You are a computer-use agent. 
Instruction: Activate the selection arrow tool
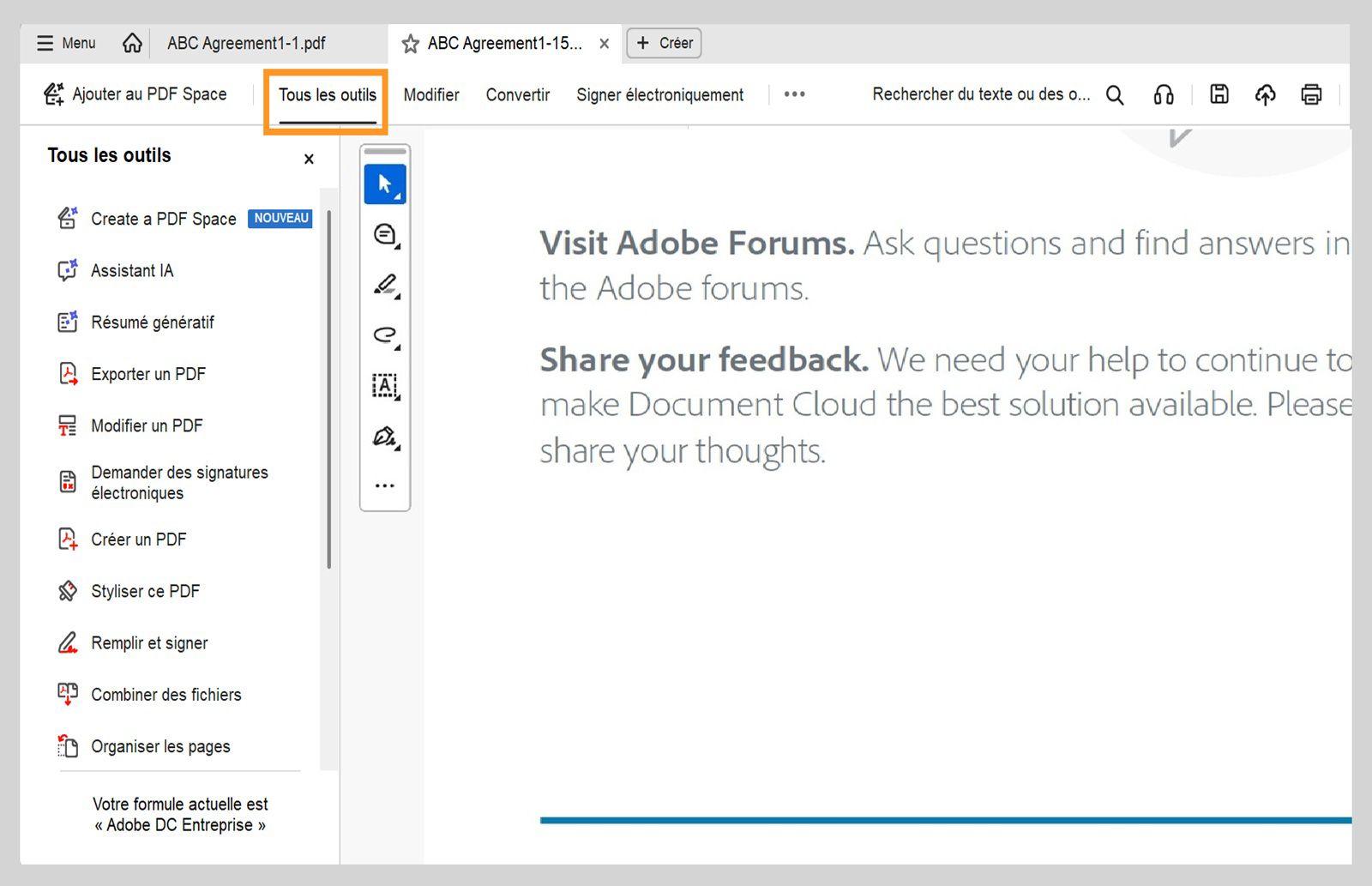(384, 181)
